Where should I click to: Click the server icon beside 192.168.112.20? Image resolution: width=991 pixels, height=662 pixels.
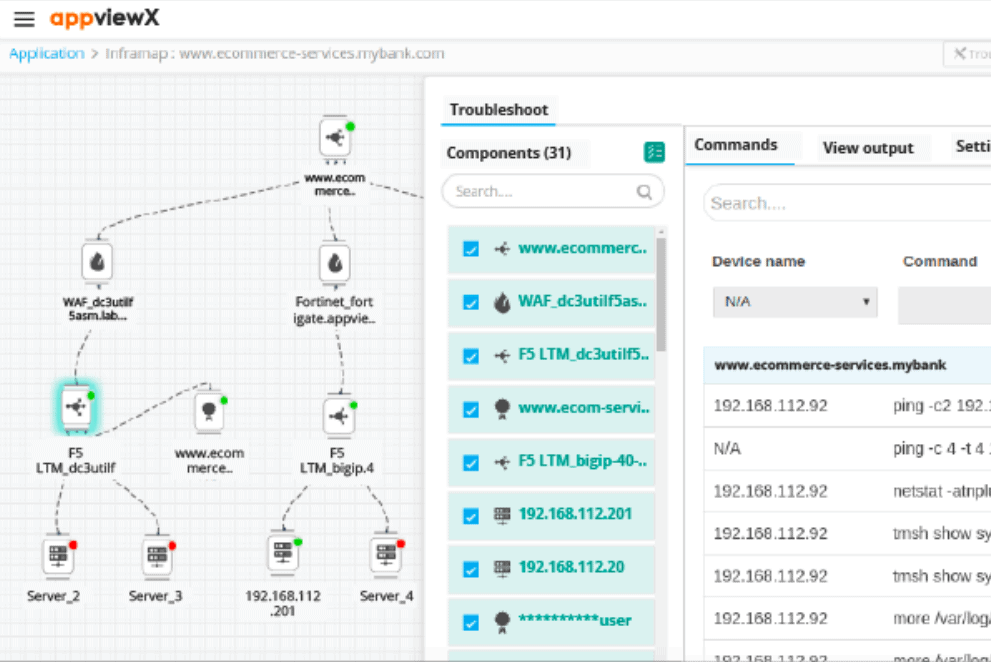pyautogui.click(x=502, y=568)
